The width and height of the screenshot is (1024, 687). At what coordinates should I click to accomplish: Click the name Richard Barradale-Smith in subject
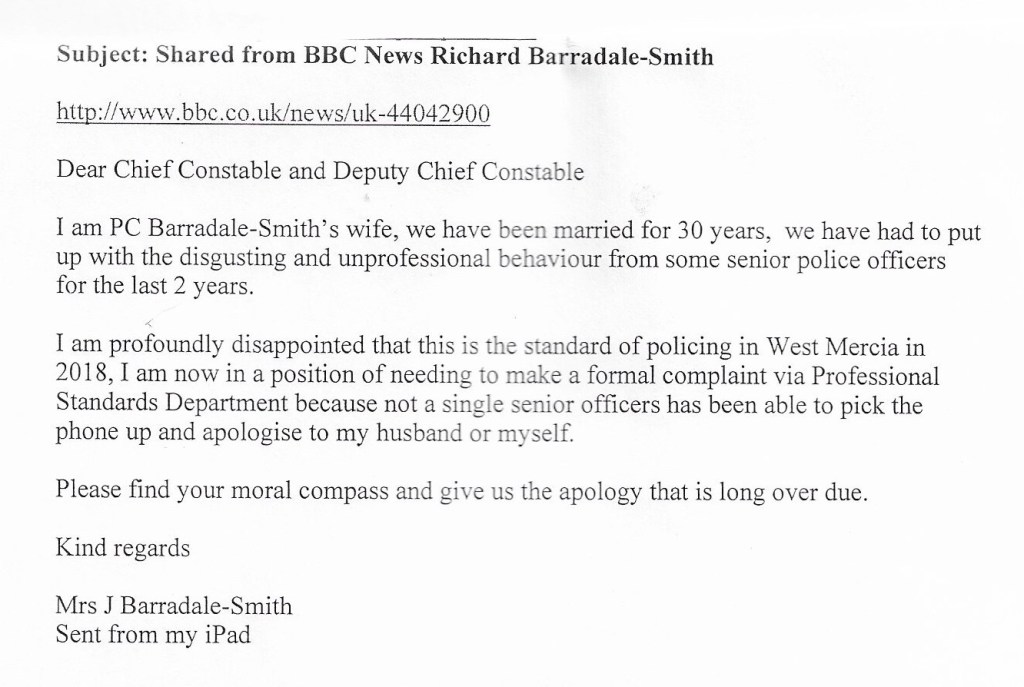pos(571,57)
